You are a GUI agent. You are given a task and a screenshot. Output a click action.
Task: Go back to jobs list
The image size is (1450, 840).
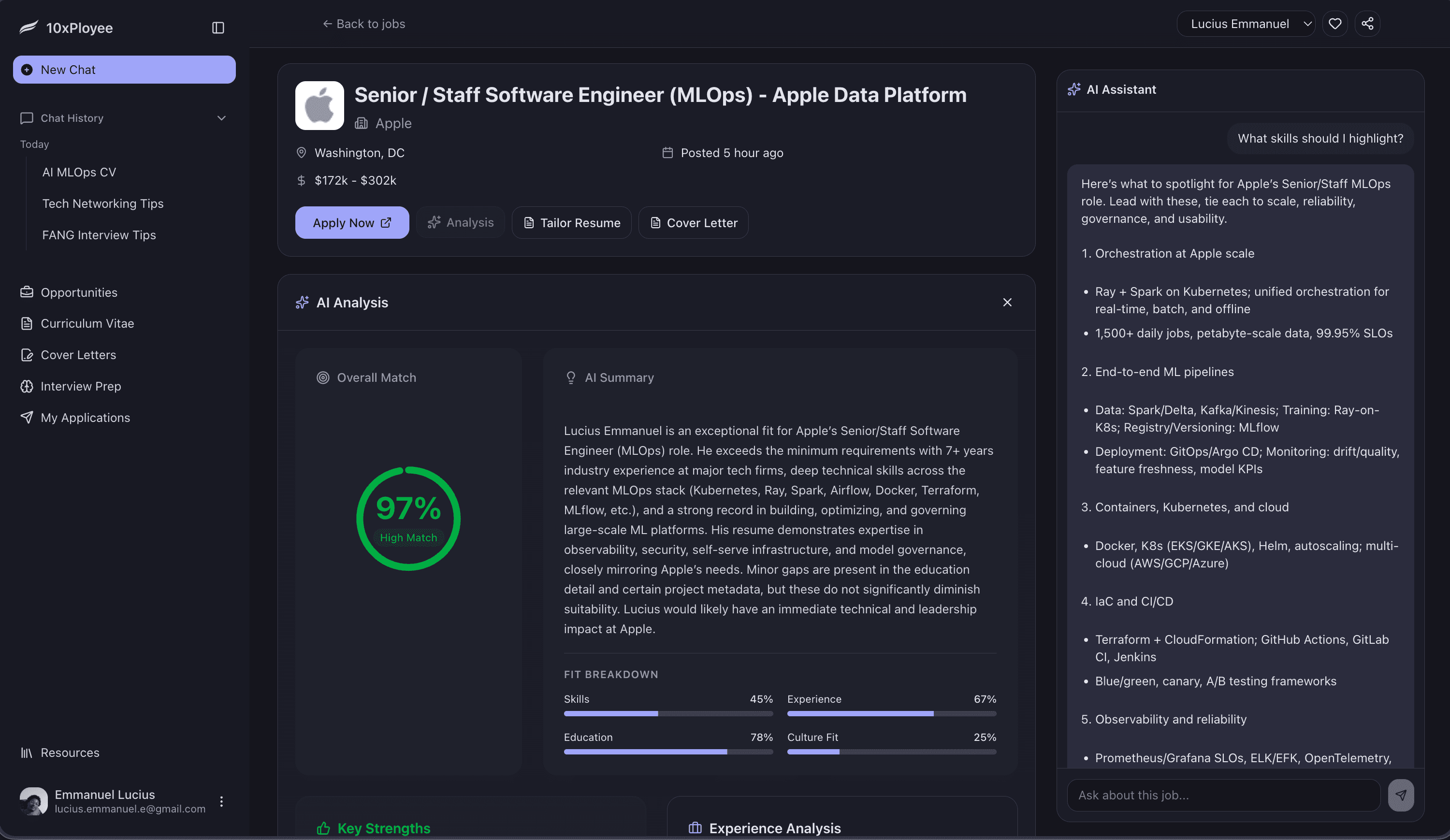pyautogui.click(x=363, y=24)
